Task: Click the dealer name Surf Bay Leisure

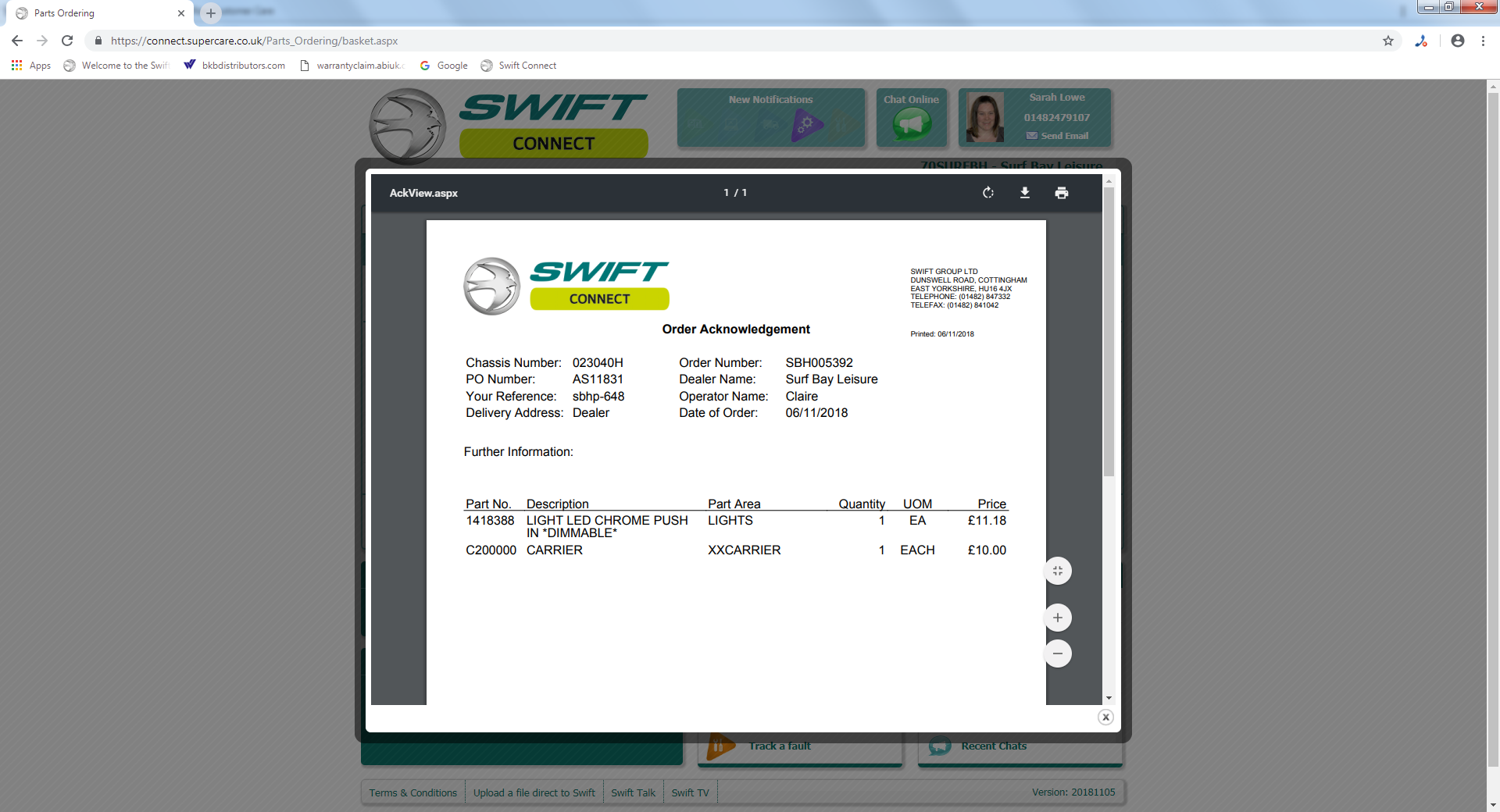Action: click(831, 379)
